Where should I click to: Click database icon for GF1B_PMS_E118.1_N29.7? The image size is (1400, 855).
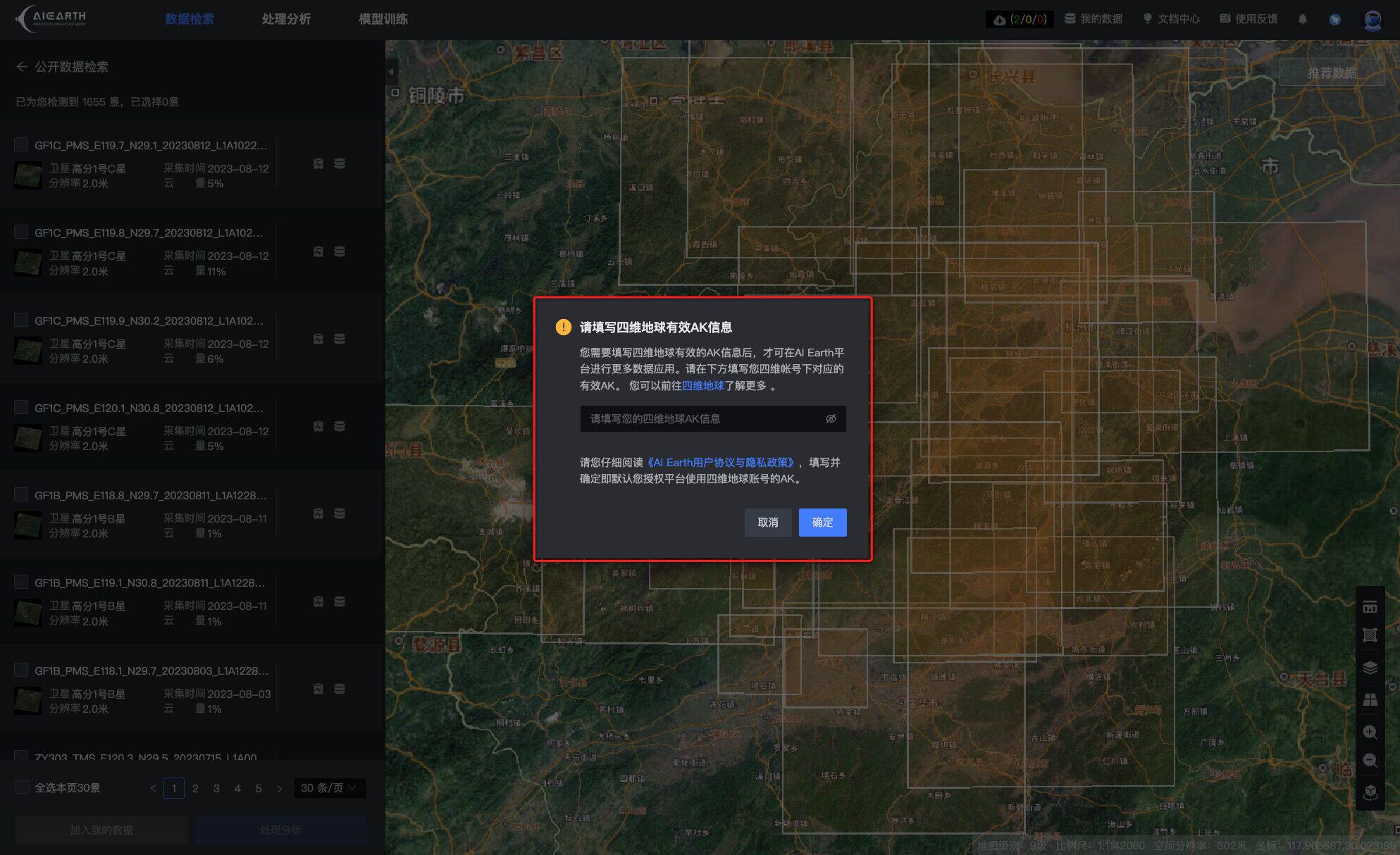coord(340,689)
